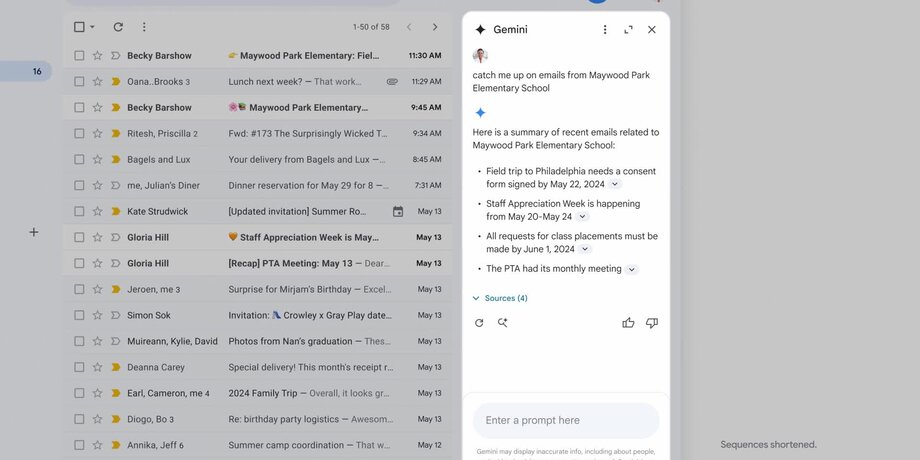Viewport: 920px width, 460px height.
Task: Star the Kate Strudwick email
Action: coord(97,212)
